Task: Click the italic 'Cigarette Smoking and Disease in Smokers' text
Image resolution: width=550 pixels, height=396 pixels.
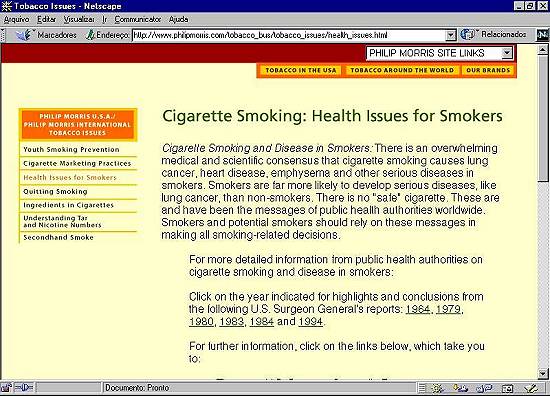Action: point(266,148)
